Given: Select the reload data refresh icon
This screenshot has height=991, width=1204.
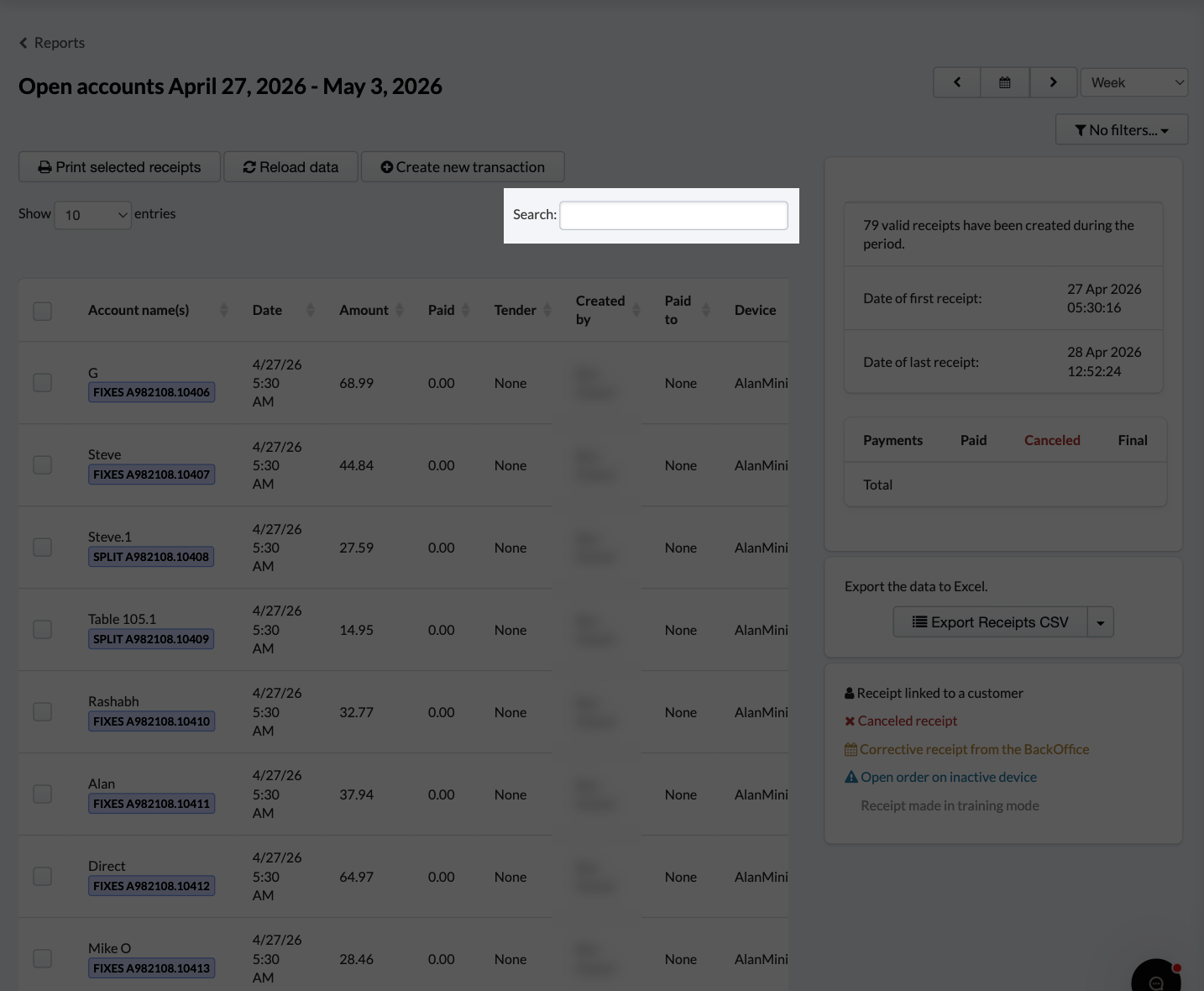Looking at the screenshot, I should pos(249,166).
